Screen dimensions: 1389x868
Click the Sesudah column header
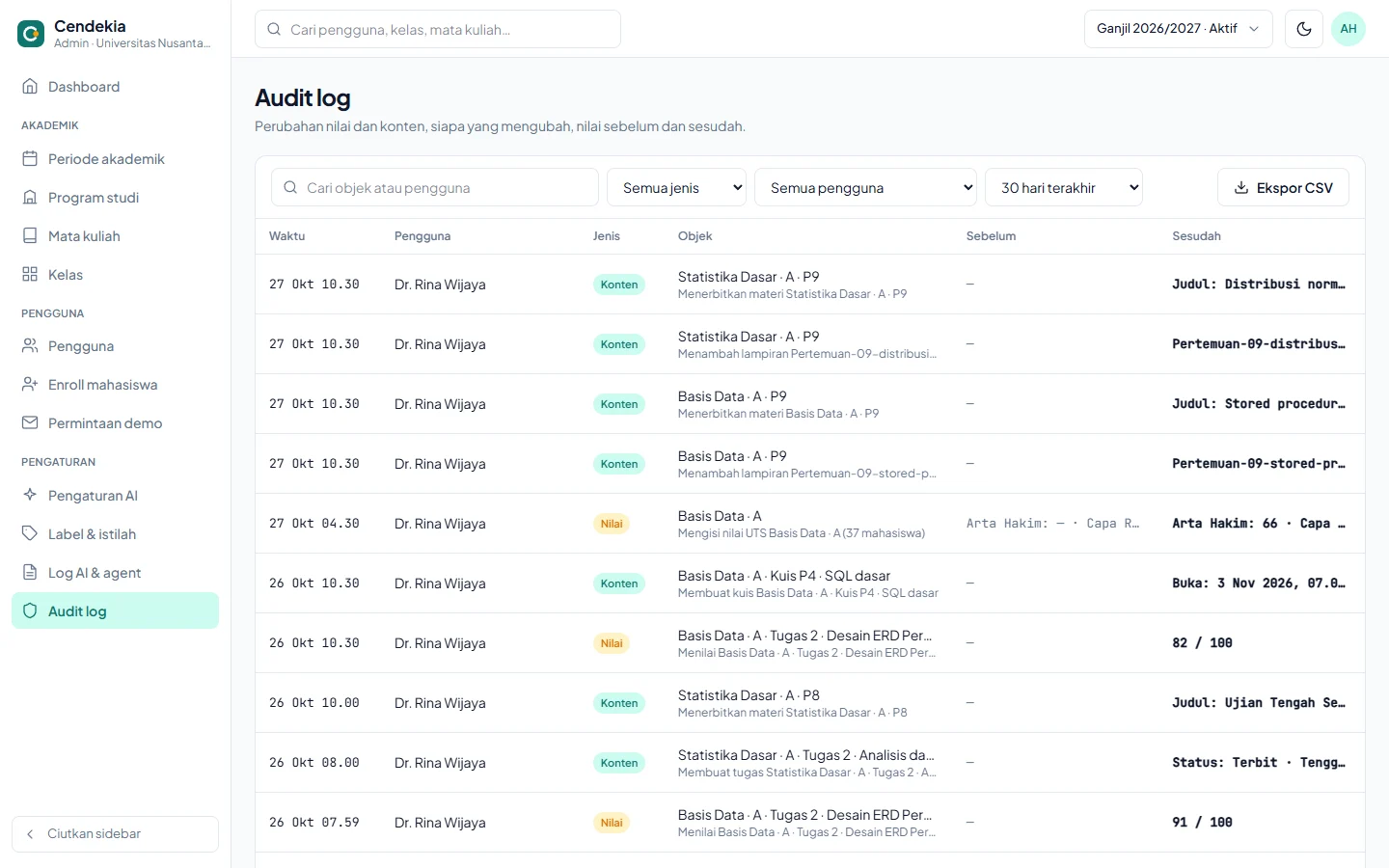[1196, 235]
